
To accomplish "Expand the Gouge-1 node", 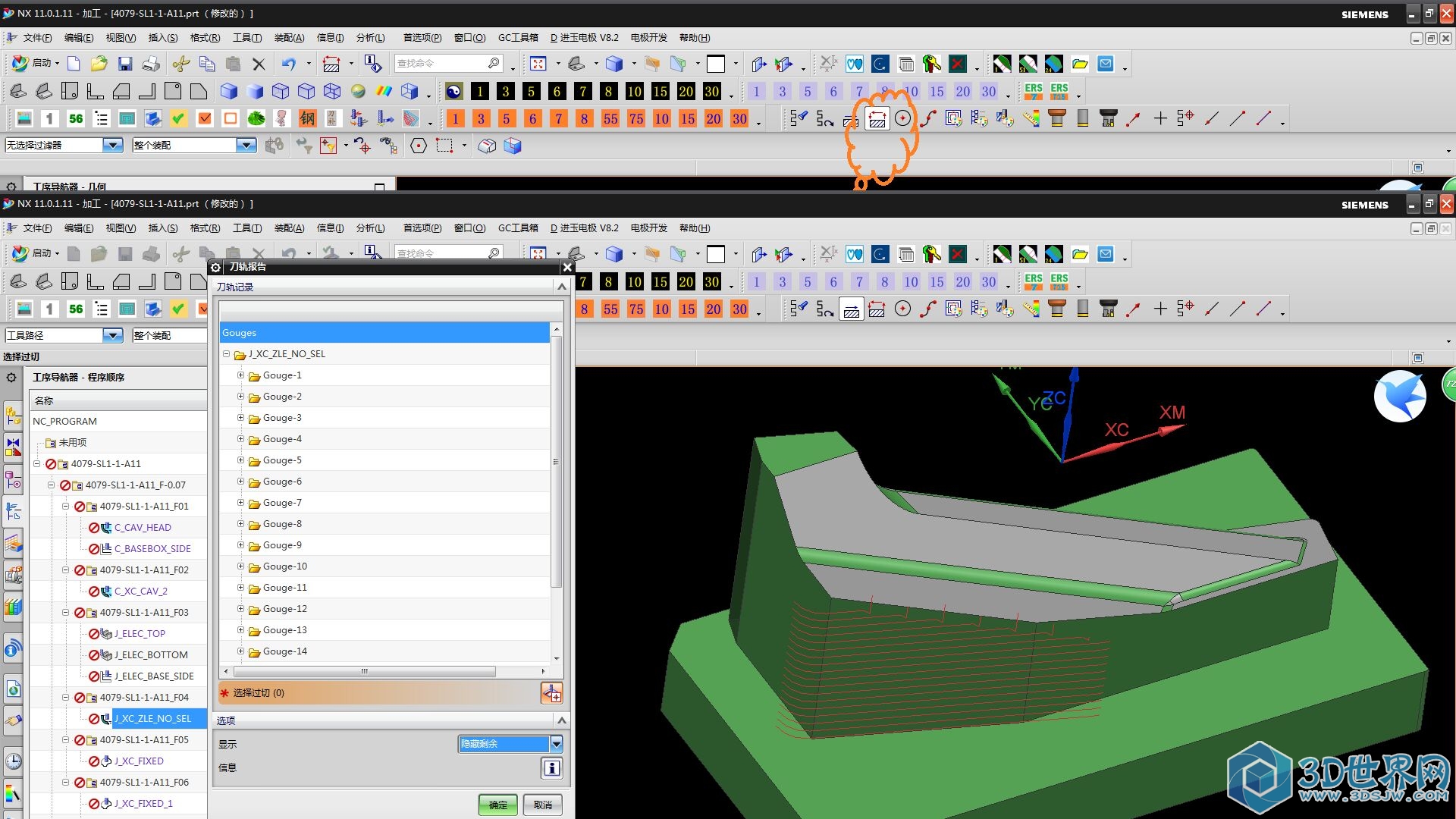I will point(240,375).
